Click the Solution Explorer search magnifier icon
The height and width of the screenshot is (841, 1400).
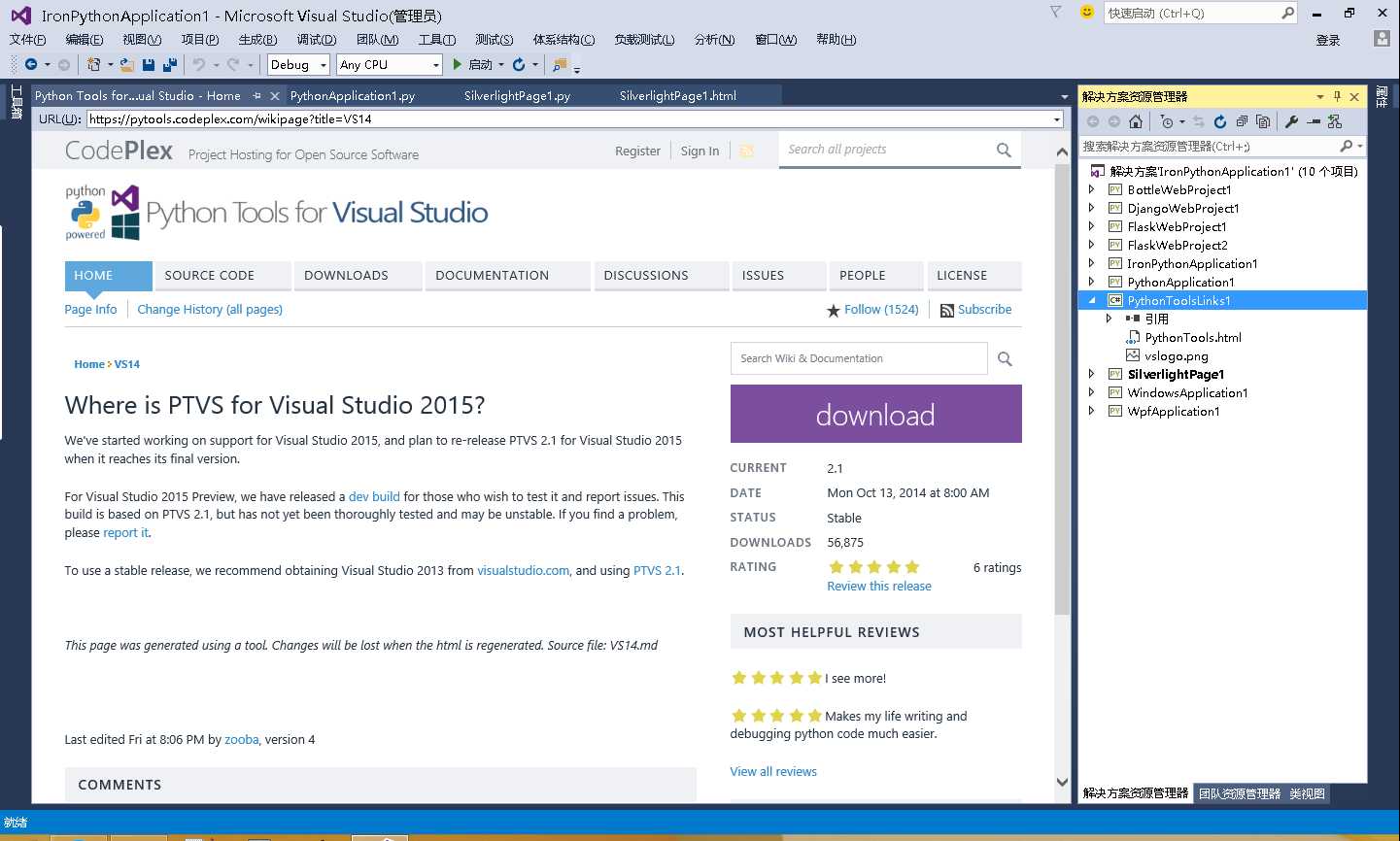[x=1346, y=146]
